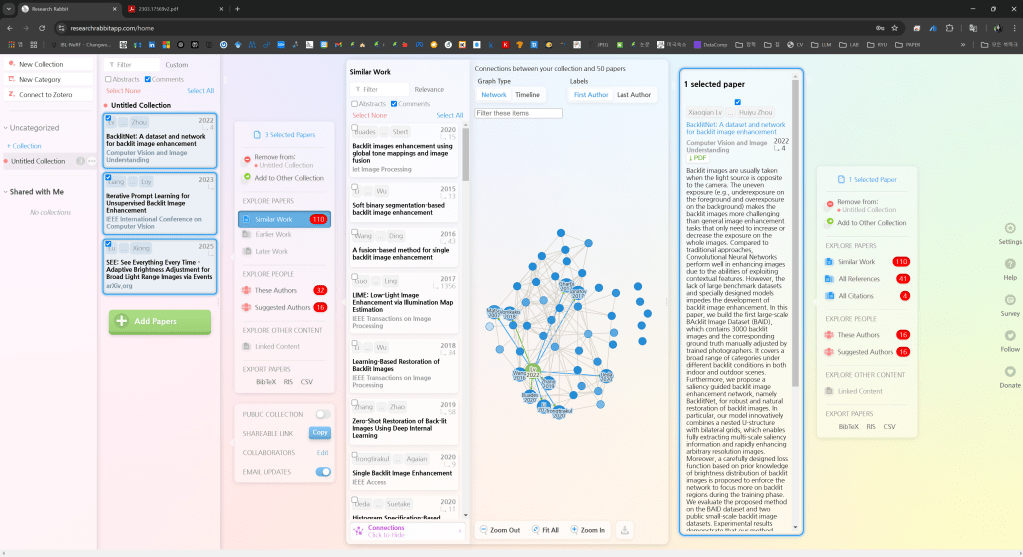The width and height of the screenshot is (1023, 557).
Task: Collapse the Uncategorized category
Action: tap(5, 128)
